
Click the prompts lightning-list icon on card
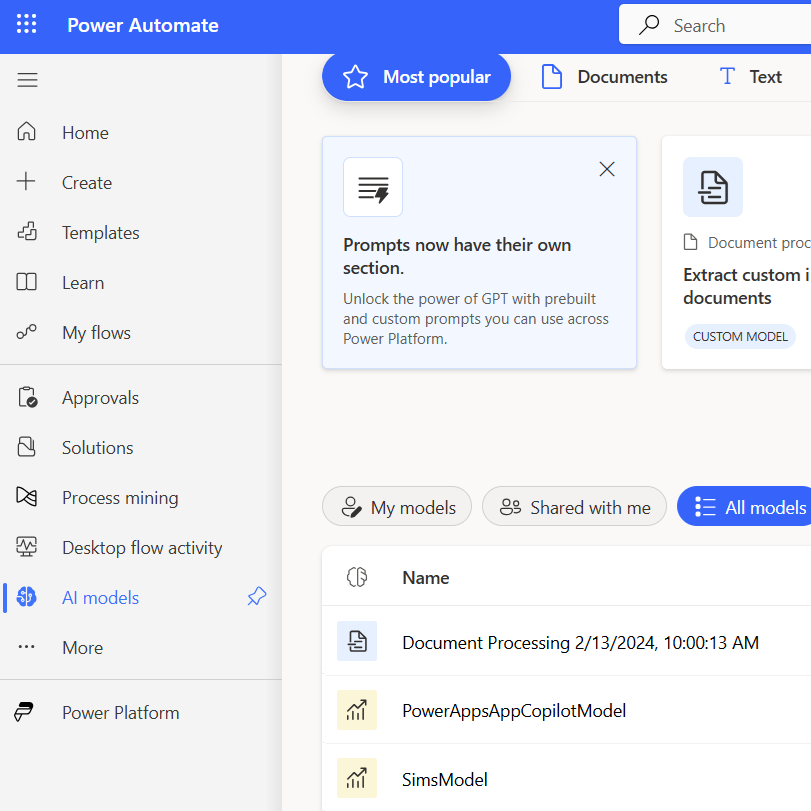(x=373, y=187)
